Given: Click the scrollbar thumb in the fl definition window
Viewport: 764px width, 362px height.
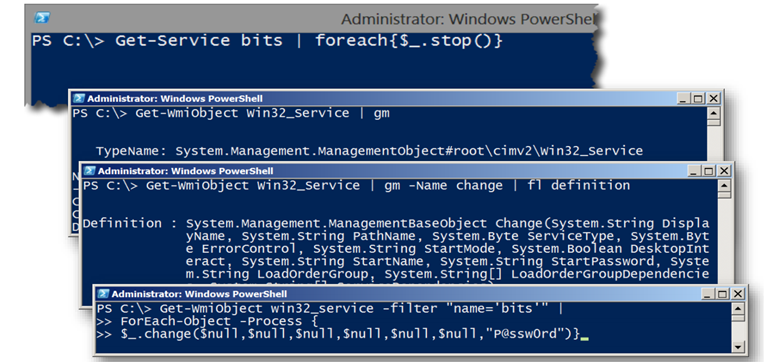Looking at the screenshot, I should tap(725, 195).
